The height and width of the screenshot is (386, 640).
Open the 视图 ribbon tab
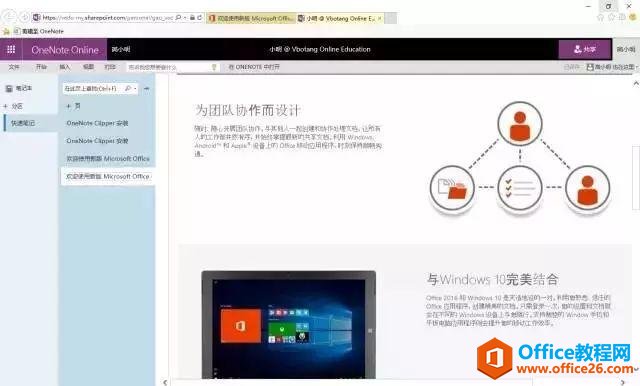88,67
